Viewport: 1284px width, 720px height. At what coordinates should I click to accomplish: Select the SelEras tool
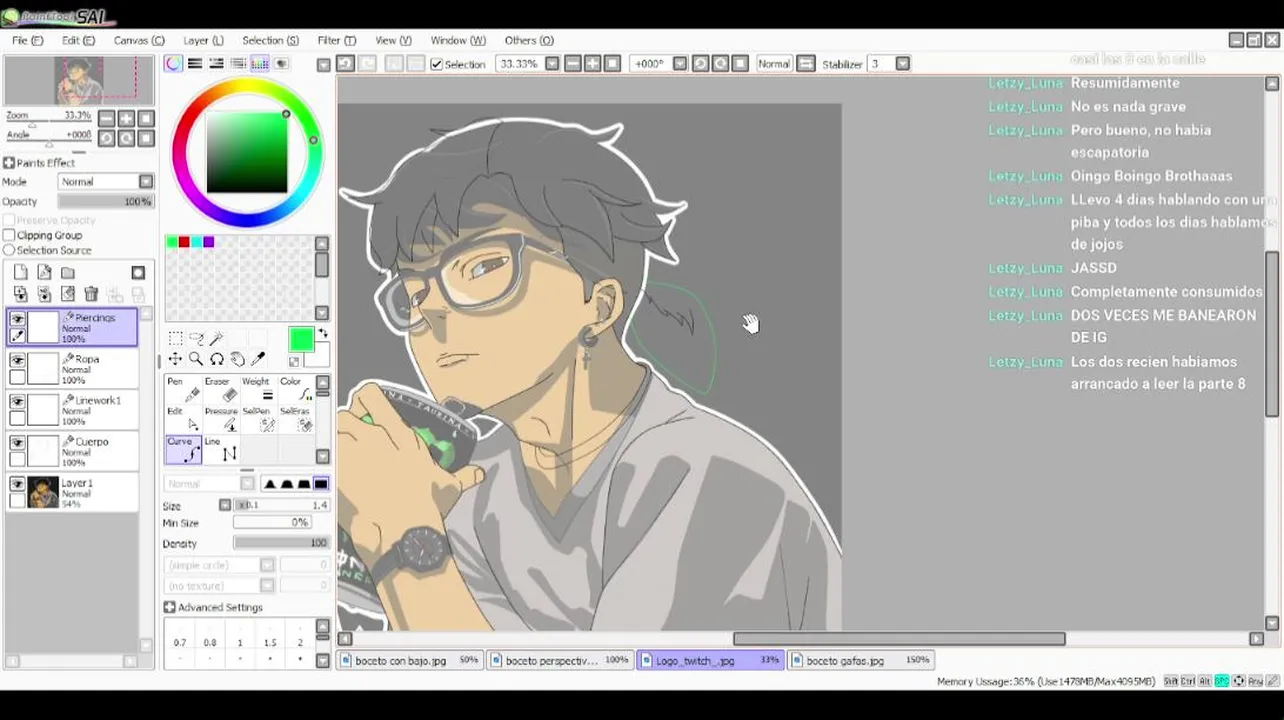(x=295, y=420)
